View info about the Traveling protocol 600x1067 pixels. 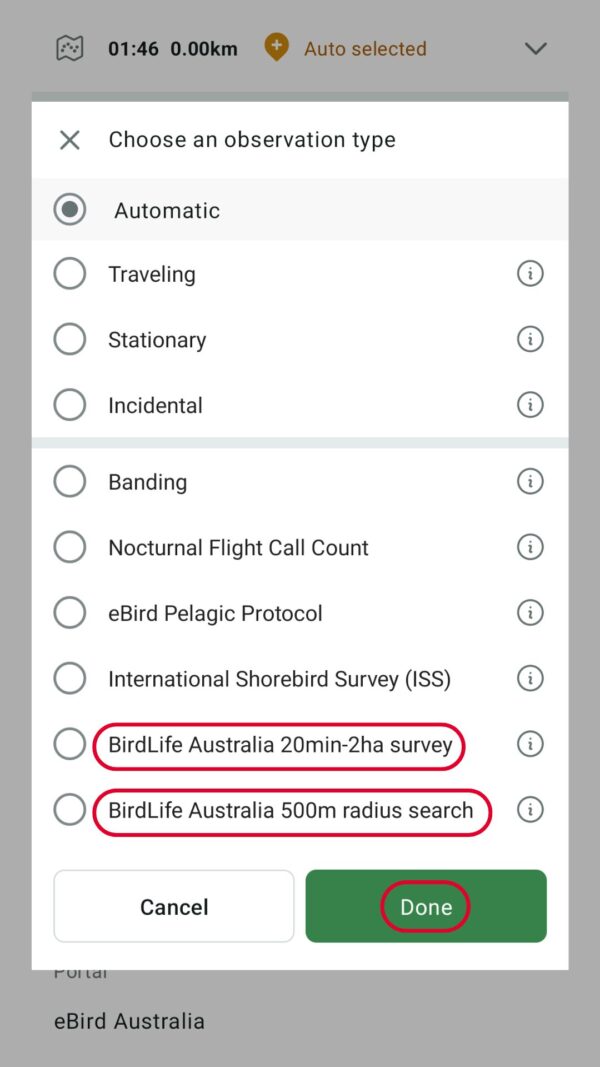tap(531, 273)
